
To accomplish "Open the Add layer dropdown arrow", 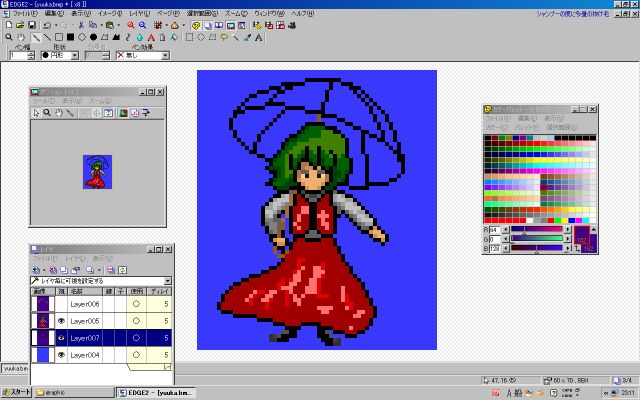I will [x=44, y=270].
